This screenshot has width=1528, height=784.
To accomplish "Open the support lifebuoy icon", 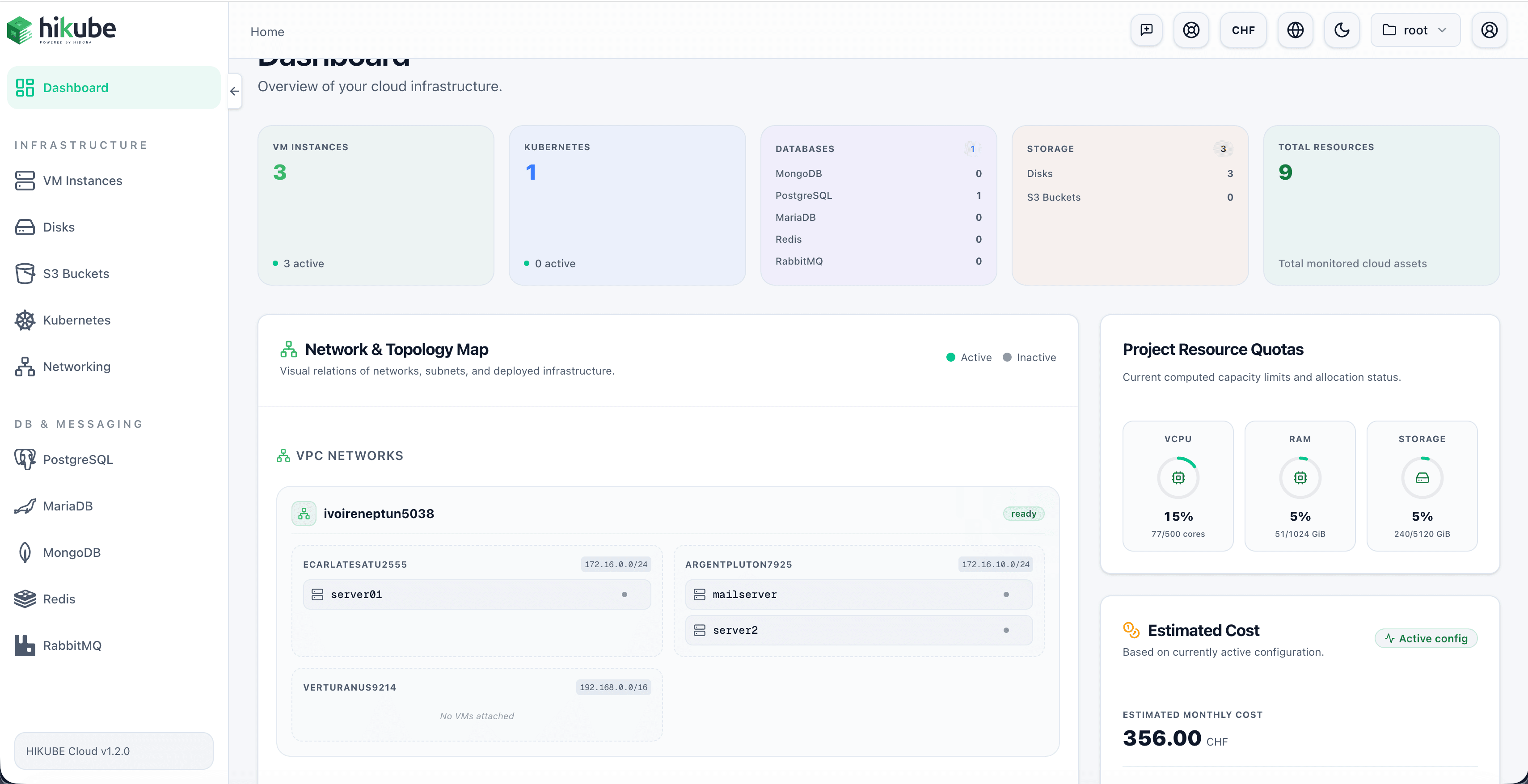I will (x=1191, y=30).
